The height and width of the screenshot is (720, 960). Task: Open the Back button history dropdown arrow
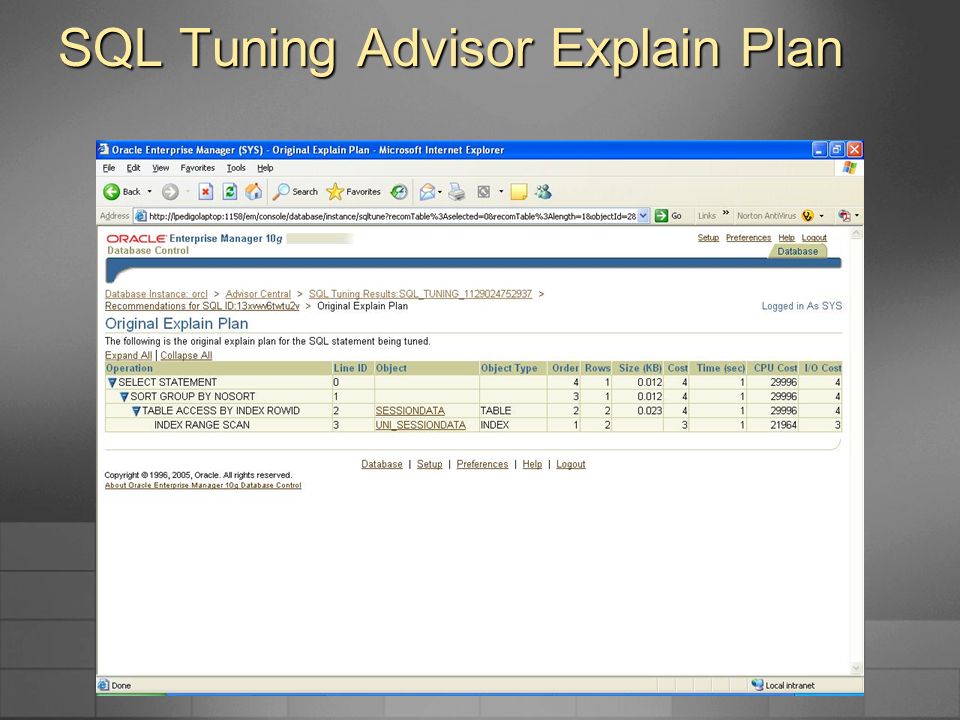click(x=149, y=192)
